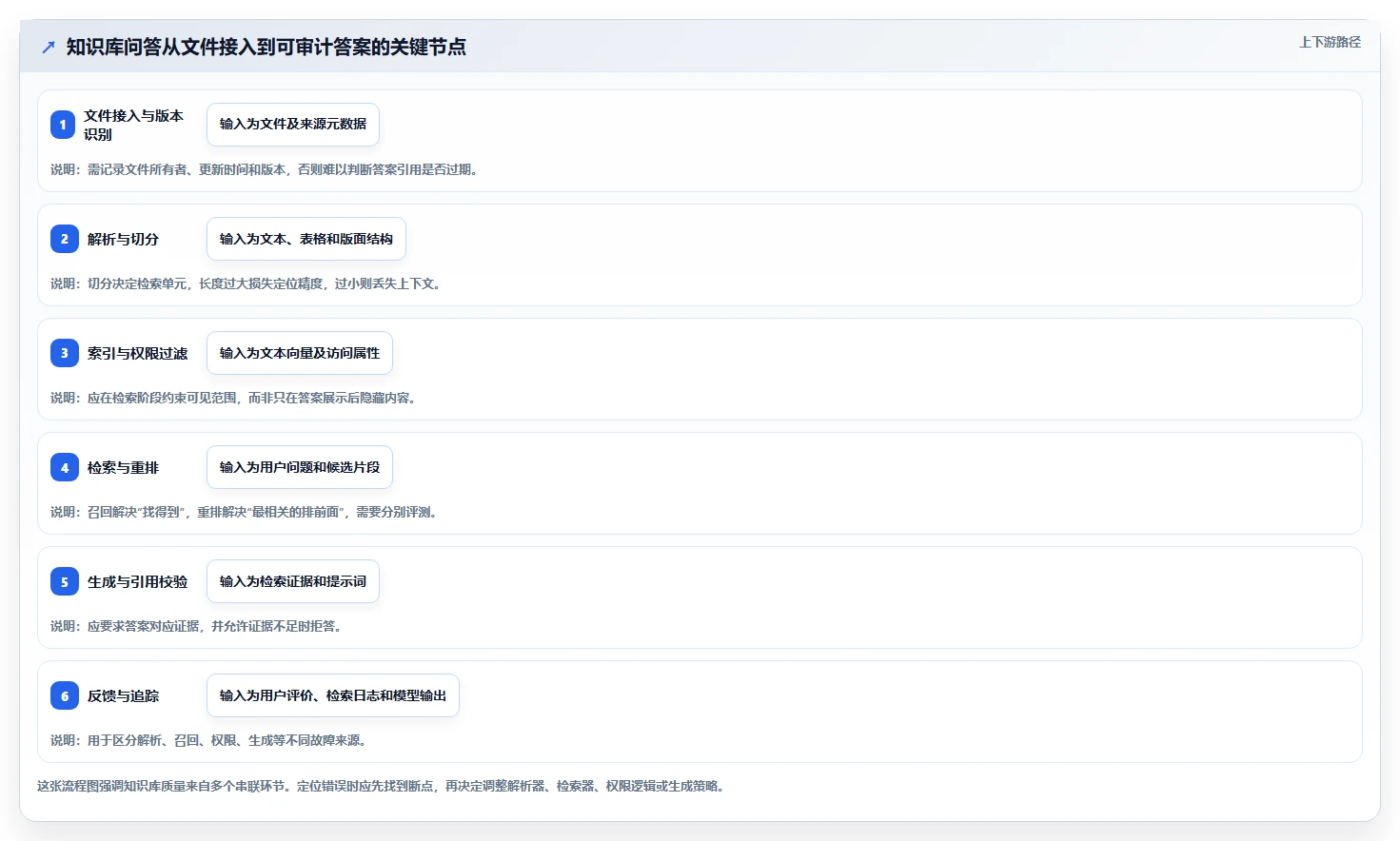The image size is (1400, 841).
Task: Select step number 3 badge
Action: tap(65, 353)
